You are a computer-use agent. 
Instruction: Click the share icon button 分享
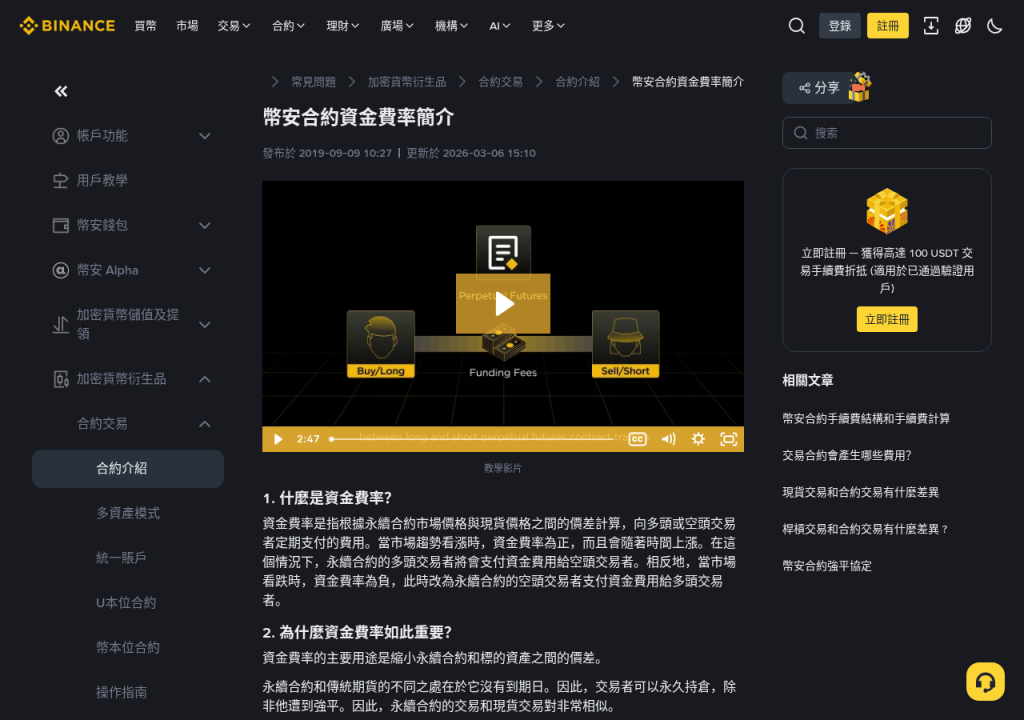(x=819, y=88)
